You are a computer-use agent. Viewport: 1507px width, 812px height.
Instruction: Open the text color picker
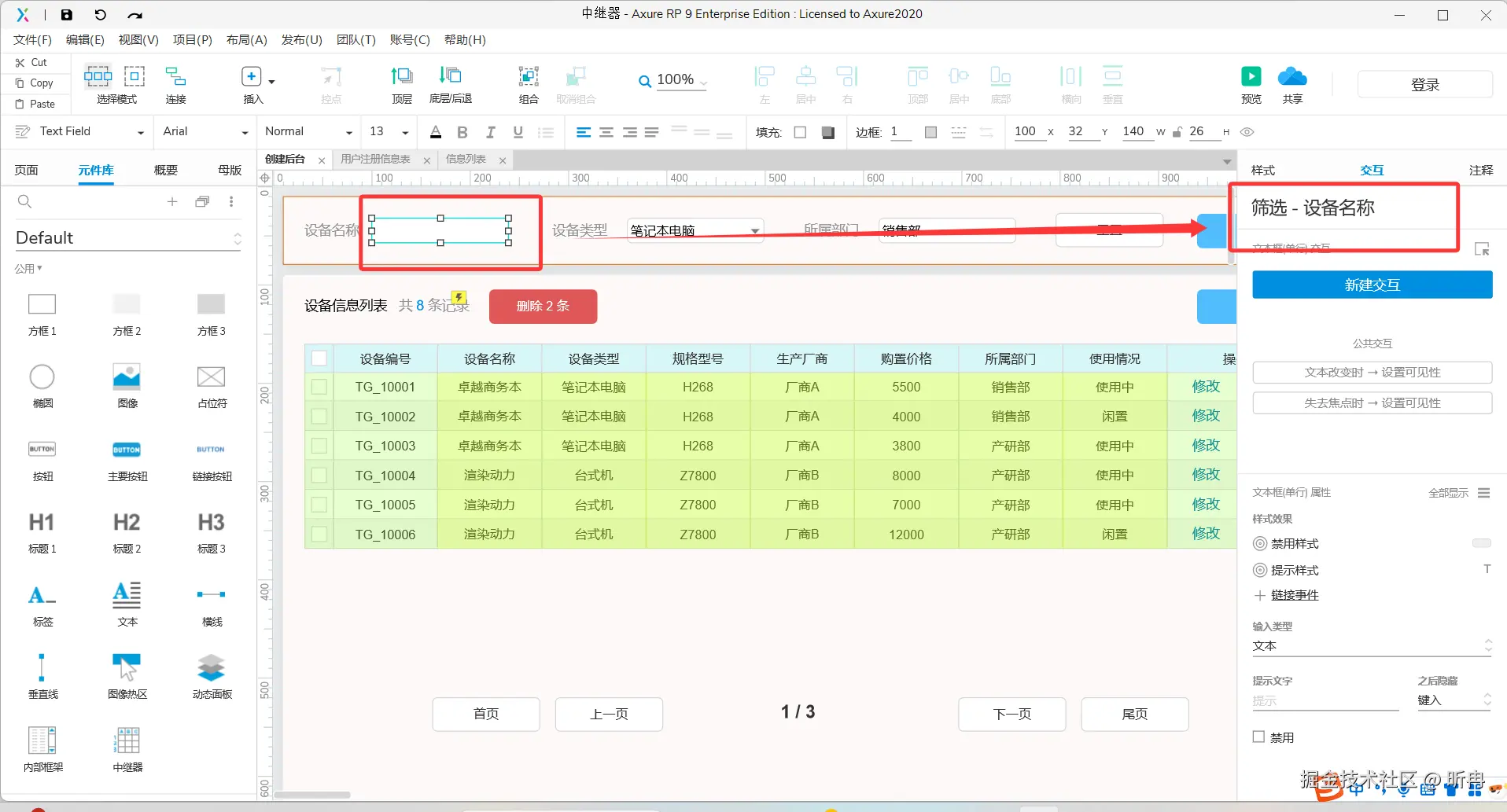coord(436,132)
